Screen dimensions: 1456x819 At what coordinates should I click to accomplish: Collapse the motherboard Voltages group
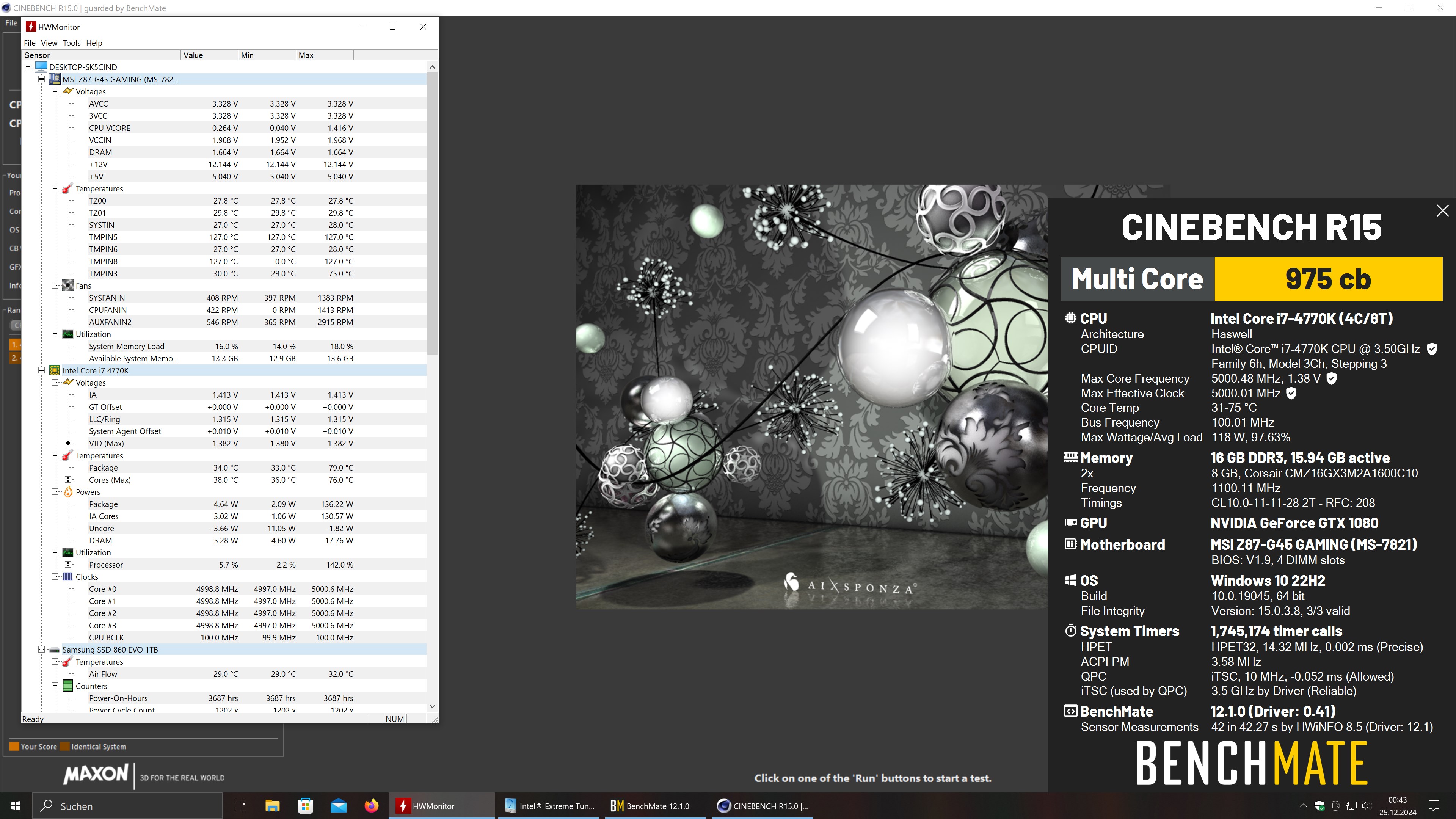coord(55,91)
